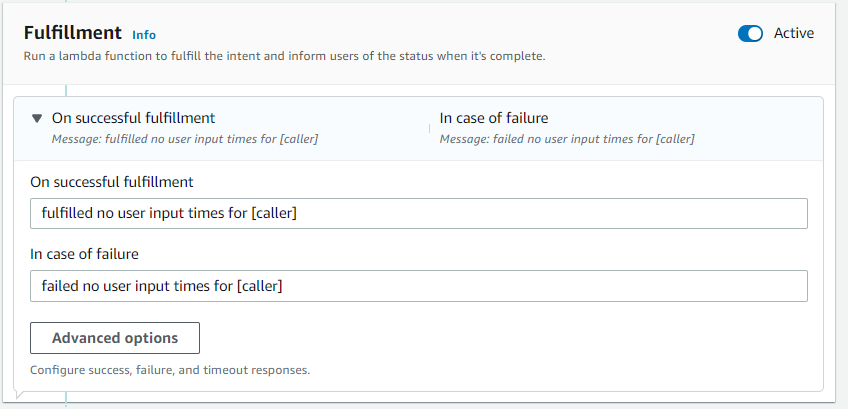
Task: Click the failed message summary in header
Action: 567,139
